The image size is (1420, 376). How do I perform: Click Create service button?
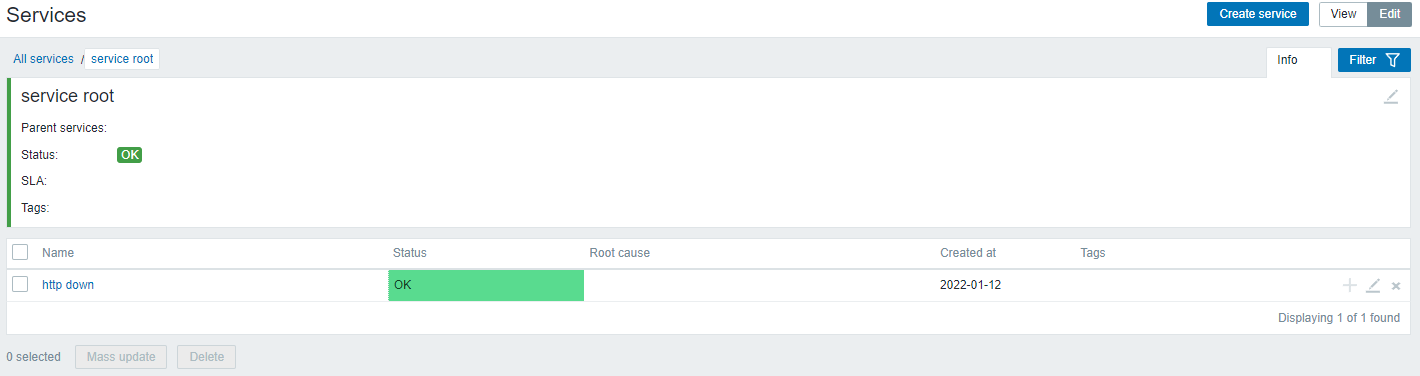[x=1258, y=14]
